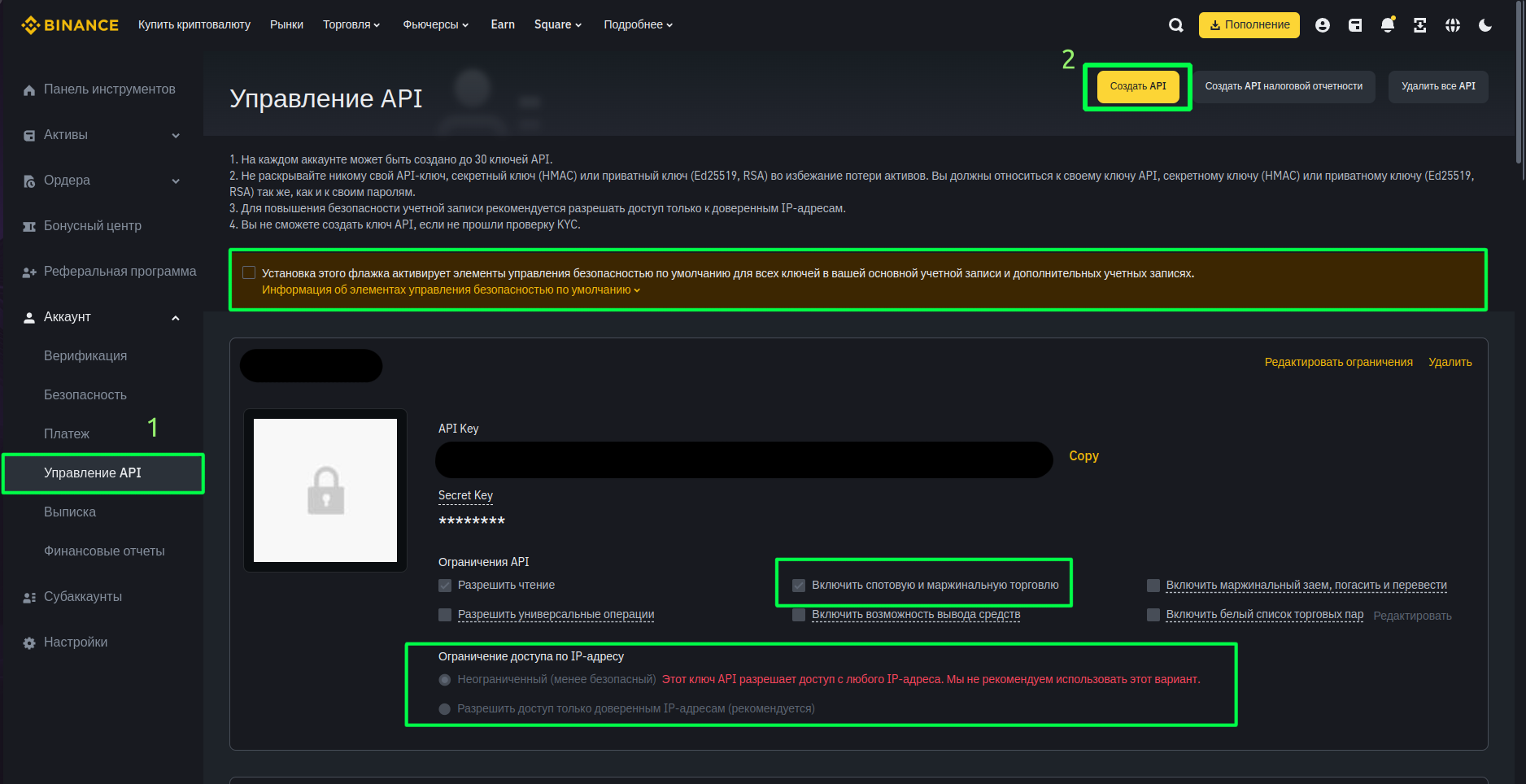
Task: Click Редактировать next to whitelist
Action: tap(1412, 616)
